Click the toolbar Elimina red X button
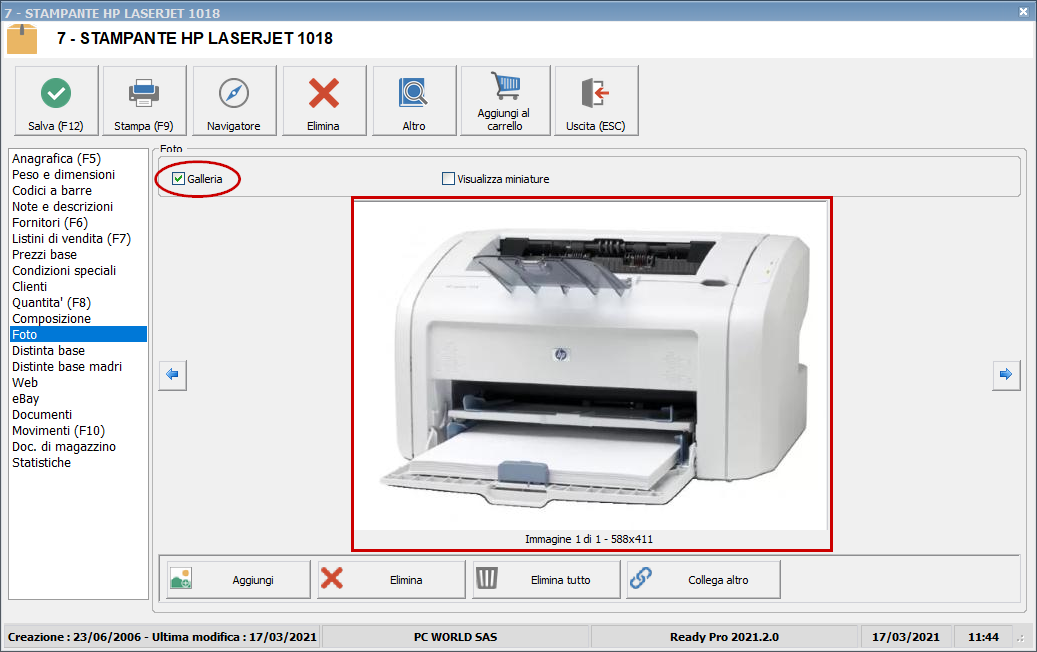The width and height of the screenshot is (1037, 652). click(x=324, y=101)
